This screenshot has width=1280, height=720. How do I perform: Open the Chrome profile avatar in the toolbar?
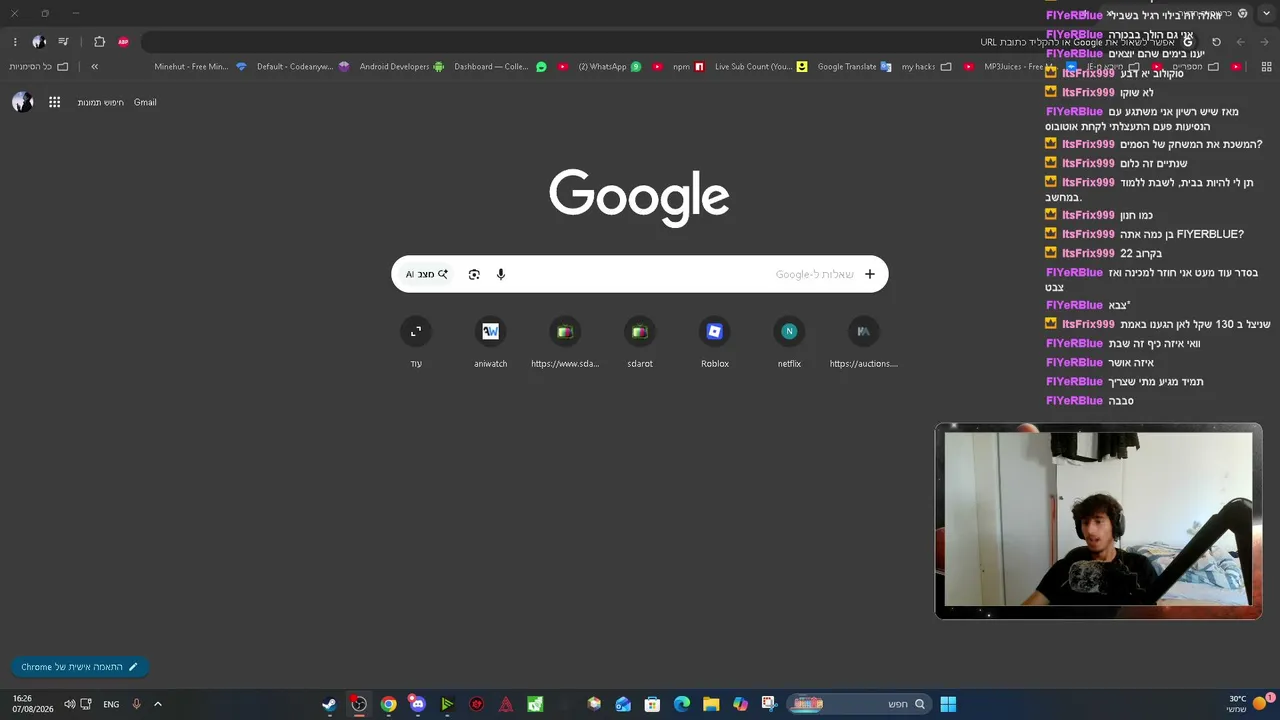click(39, 42)
